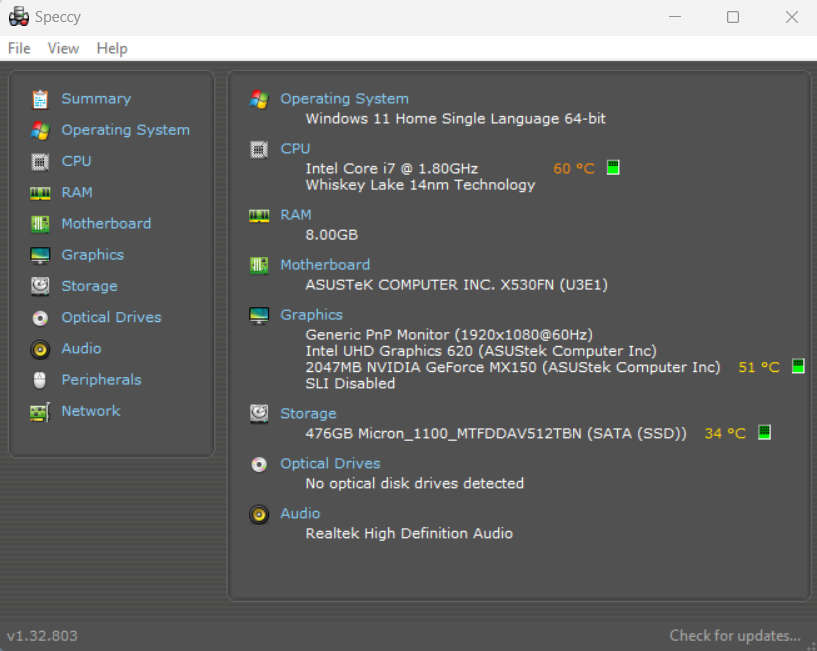Open the Help menu
This screenshot has height=651, width=817.
[x=112, y=48]
